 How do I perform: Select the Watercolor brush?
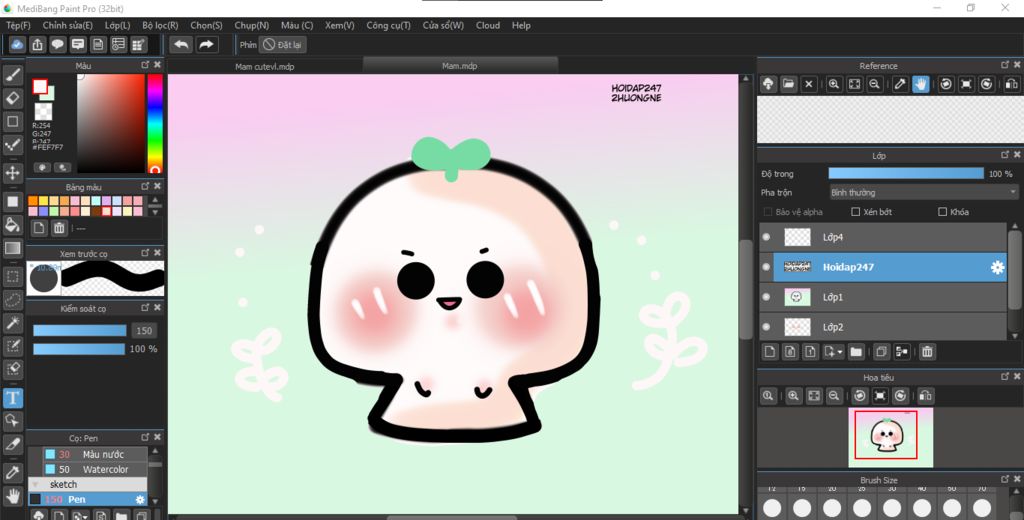(x=95, y=470)
